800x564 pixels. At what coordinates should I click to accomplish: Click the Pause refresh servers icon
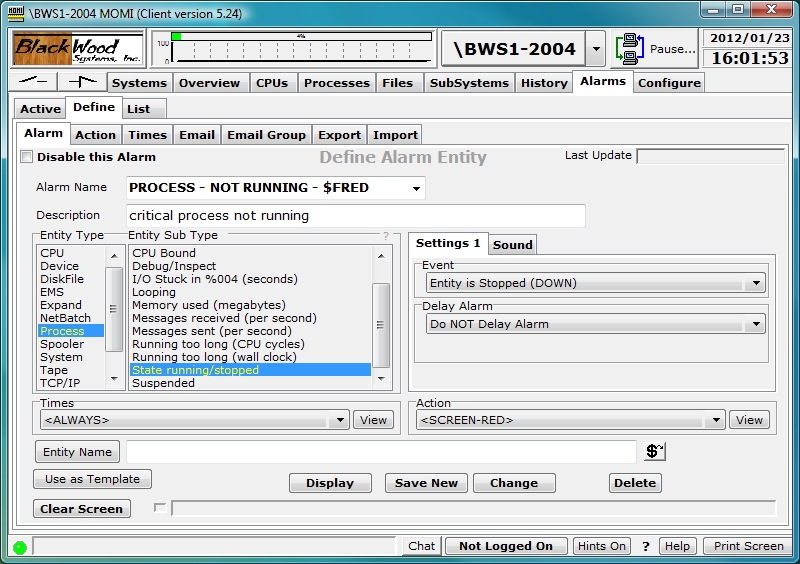630,48
